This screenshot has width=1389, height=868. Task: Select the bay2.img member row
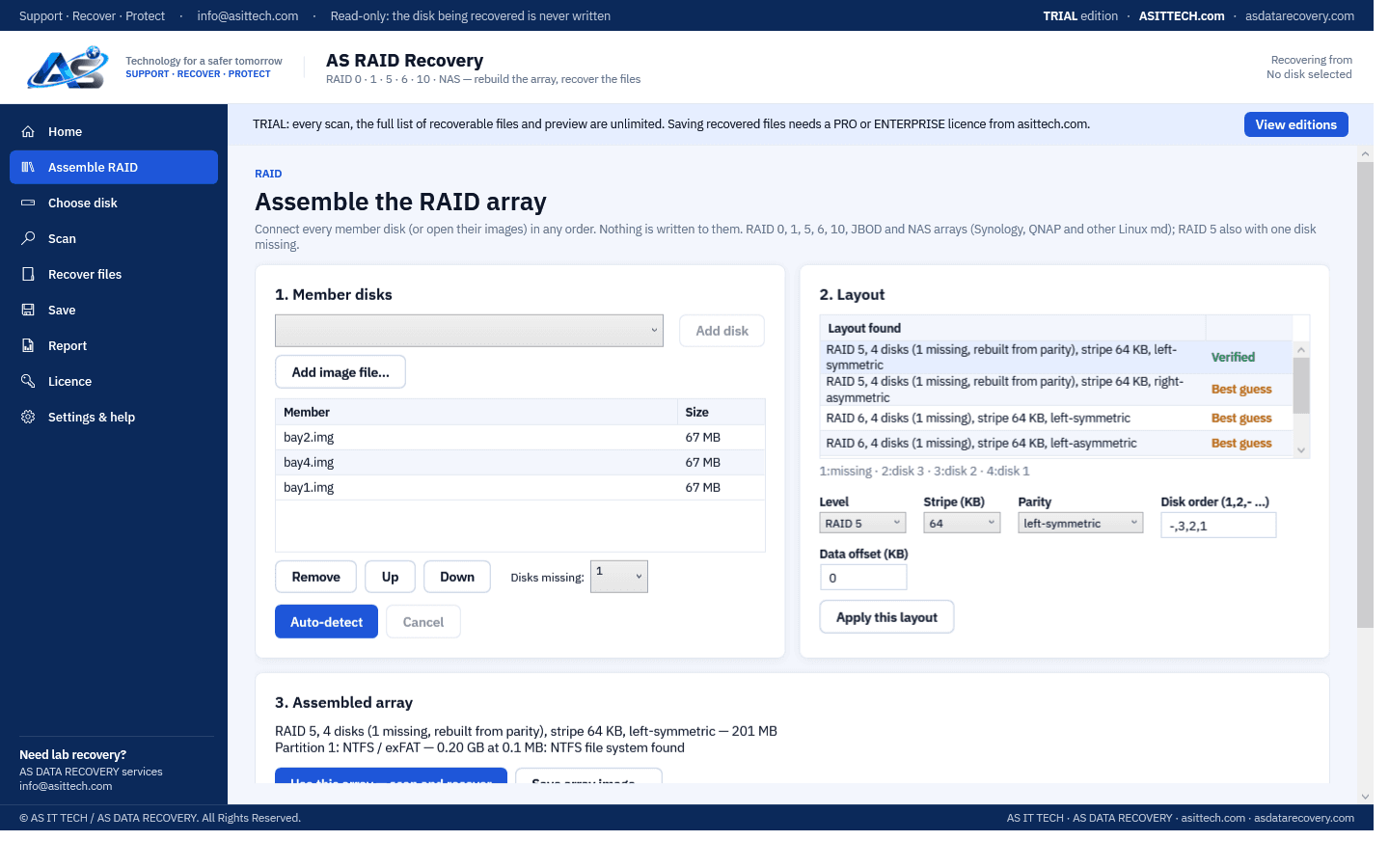(x=520, y=437)
